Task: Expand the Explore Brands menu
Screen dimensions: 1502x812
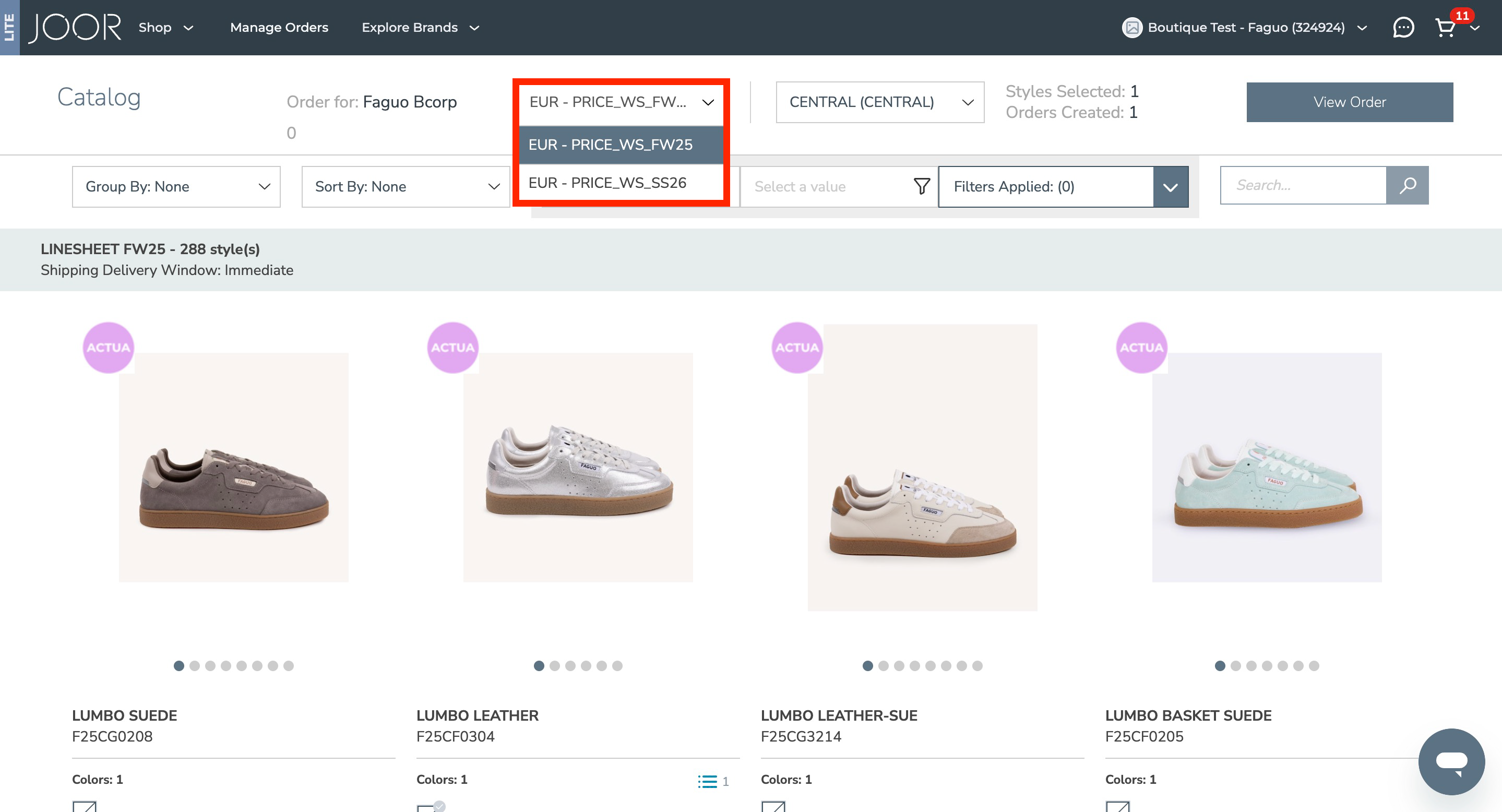Action: (x=421, y=27)
